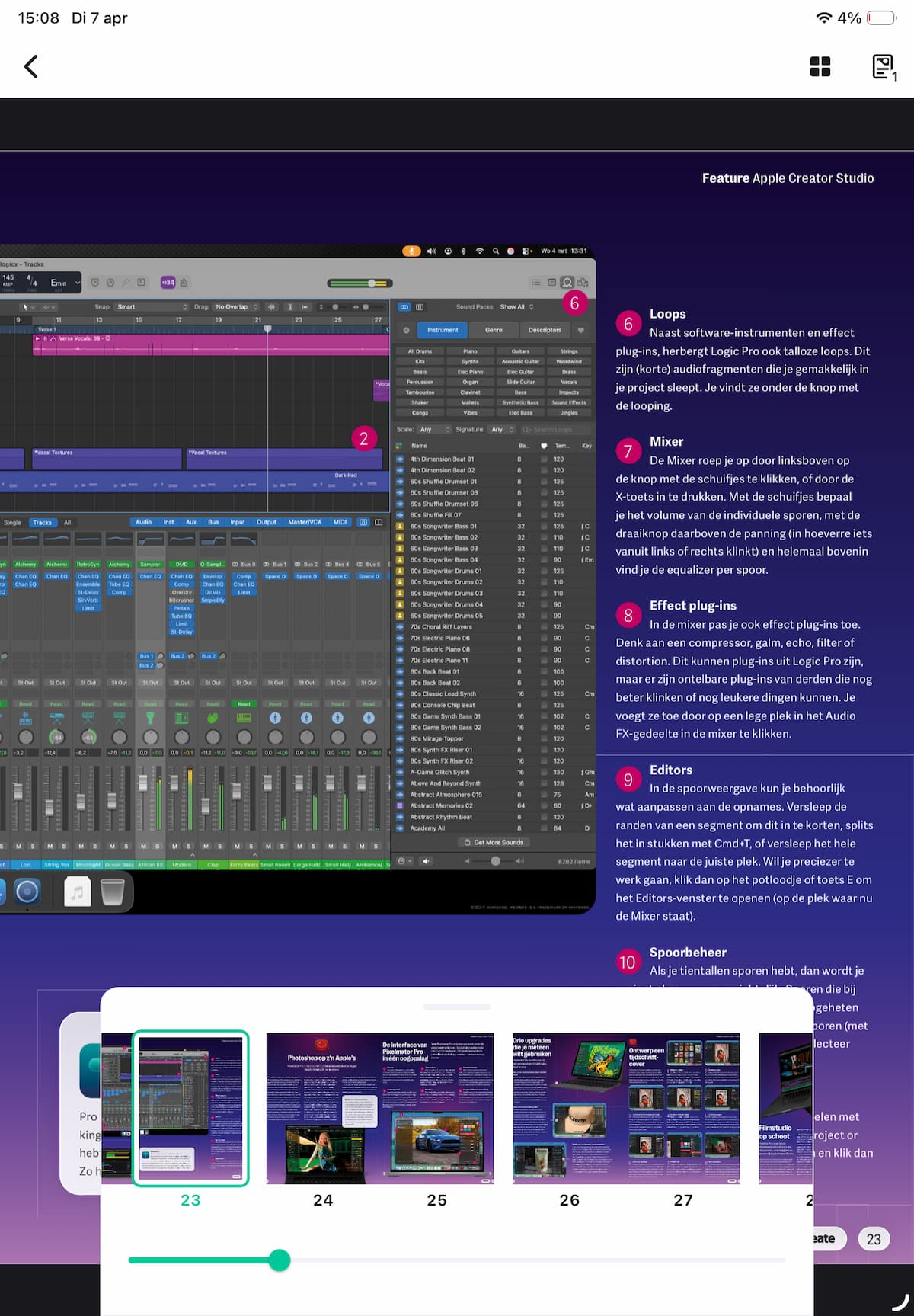Open action menu at loop browser bottom-left
This screenshot has width=914, height=1316.
coord(404,860)
